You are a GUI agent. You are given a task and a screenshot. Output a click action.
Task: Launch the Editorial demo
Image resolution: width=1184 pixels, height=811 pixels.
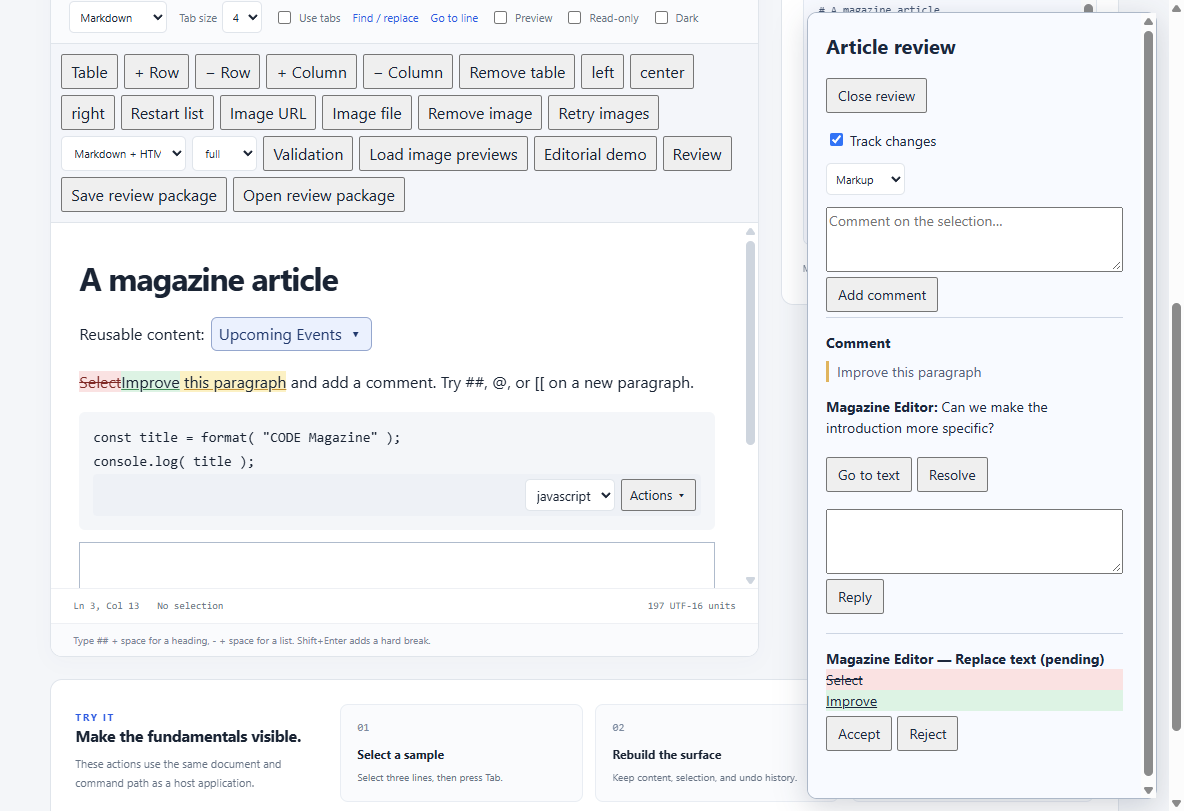click(x=595, y=153)
